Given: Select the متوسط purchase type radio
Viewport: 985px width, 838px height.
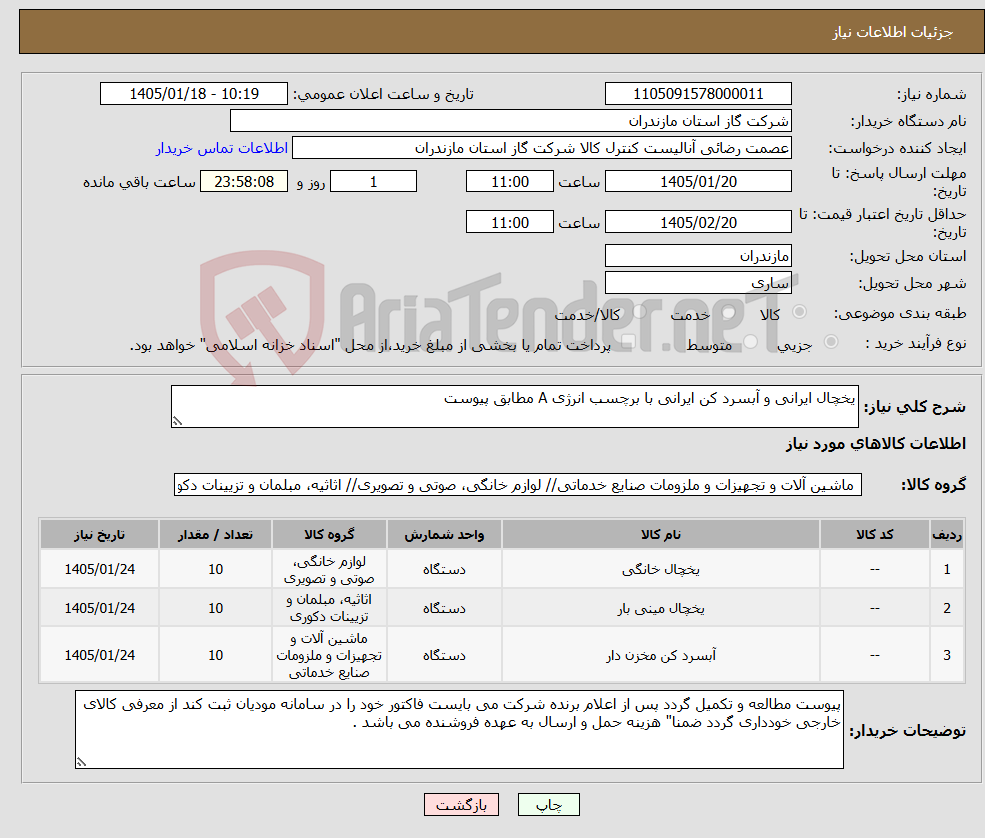Looking at the screenshot, I should point(750,342).
